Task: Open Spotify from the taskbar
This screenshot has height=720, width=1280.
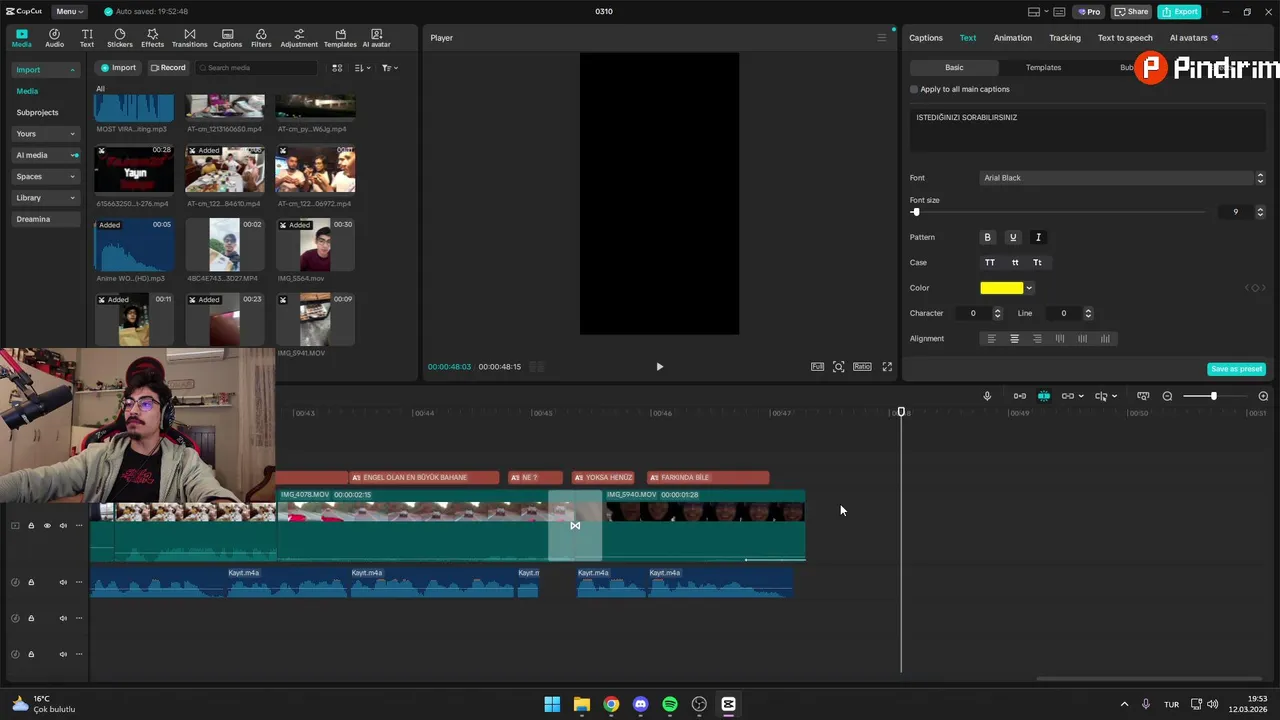Action: [670, 704]
